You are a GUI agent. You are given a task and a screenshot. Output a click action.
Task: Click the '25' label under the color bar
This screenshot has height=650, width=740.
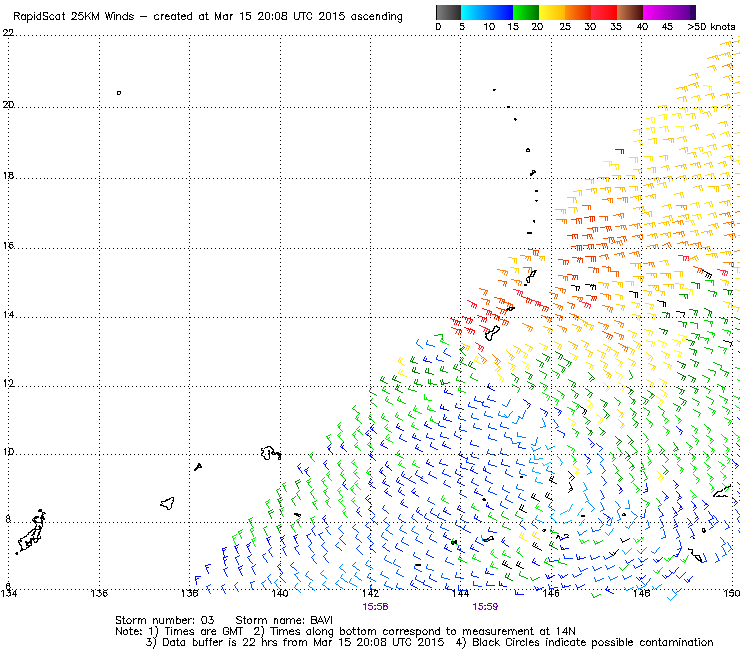pos(565,27)
